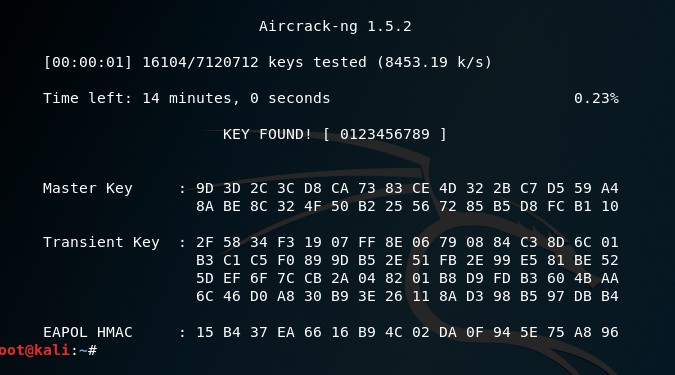Viewport: 675px width, 375px height.
Task: Click the EAPOL HMAC label
Action: pos(87,332)
